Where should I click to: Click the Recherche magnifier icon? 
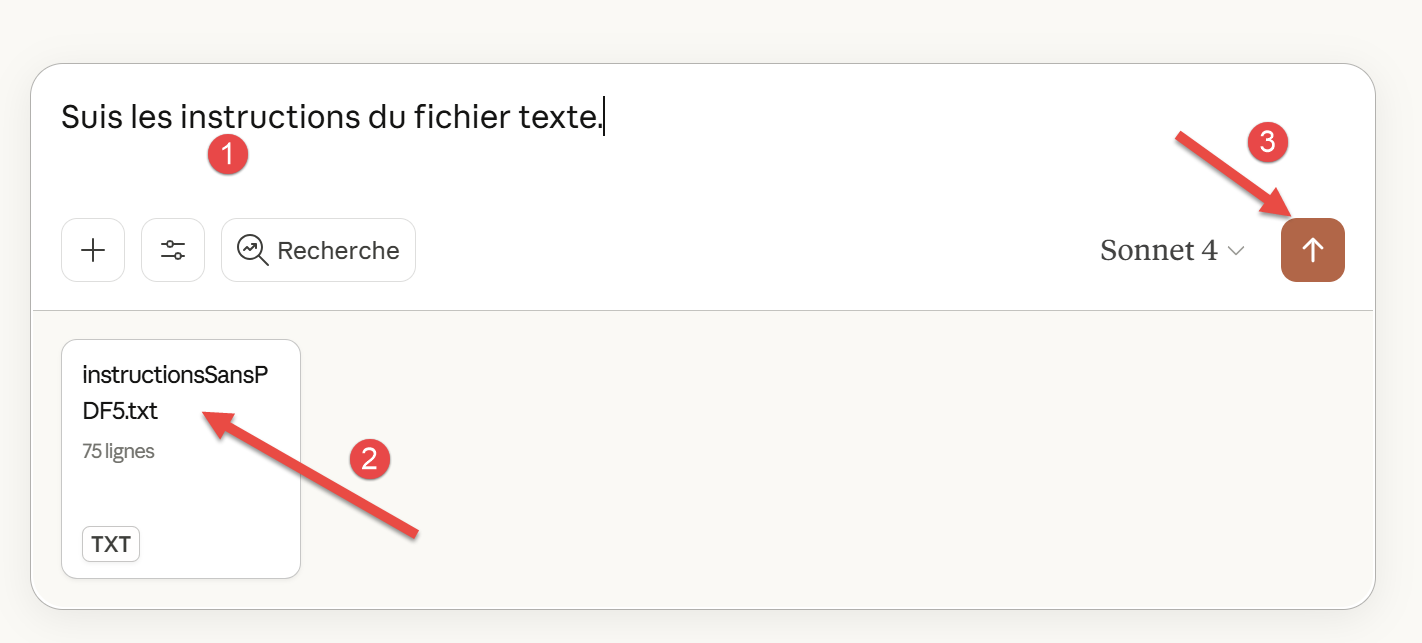click(x=252, y=250)
